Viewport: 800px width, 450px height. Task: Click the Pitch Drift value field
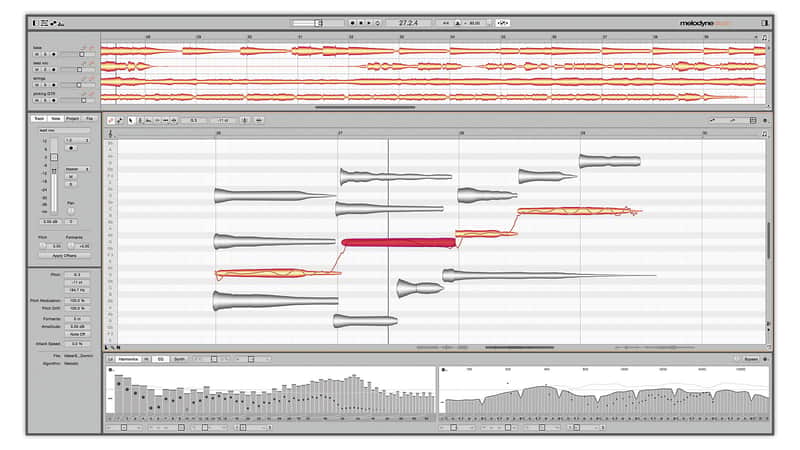point(77,308)
